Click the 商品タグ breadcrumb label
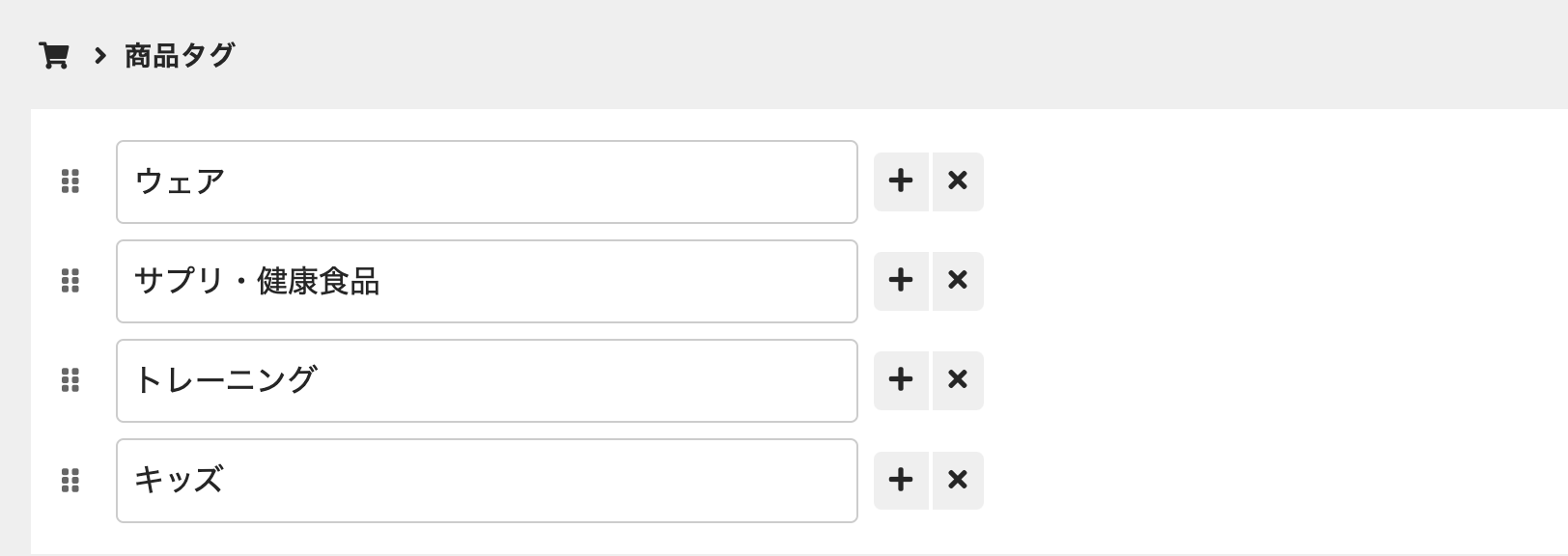Image resolution: width=1568 pixels, height=556 pixels. [x=180, y=56]
